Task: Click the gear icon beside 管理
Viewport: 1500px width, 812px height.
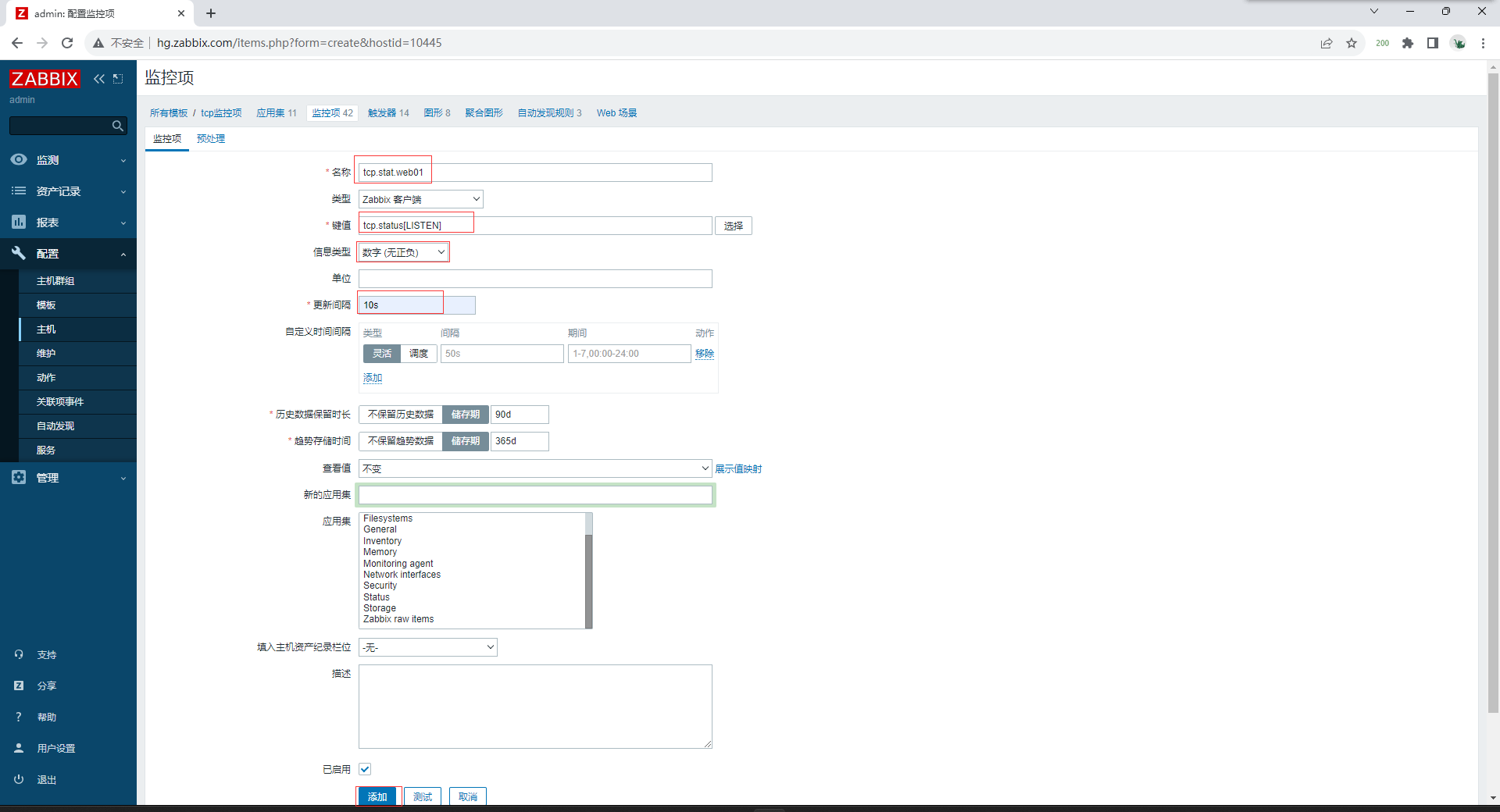Action: [x=19, y=477]
